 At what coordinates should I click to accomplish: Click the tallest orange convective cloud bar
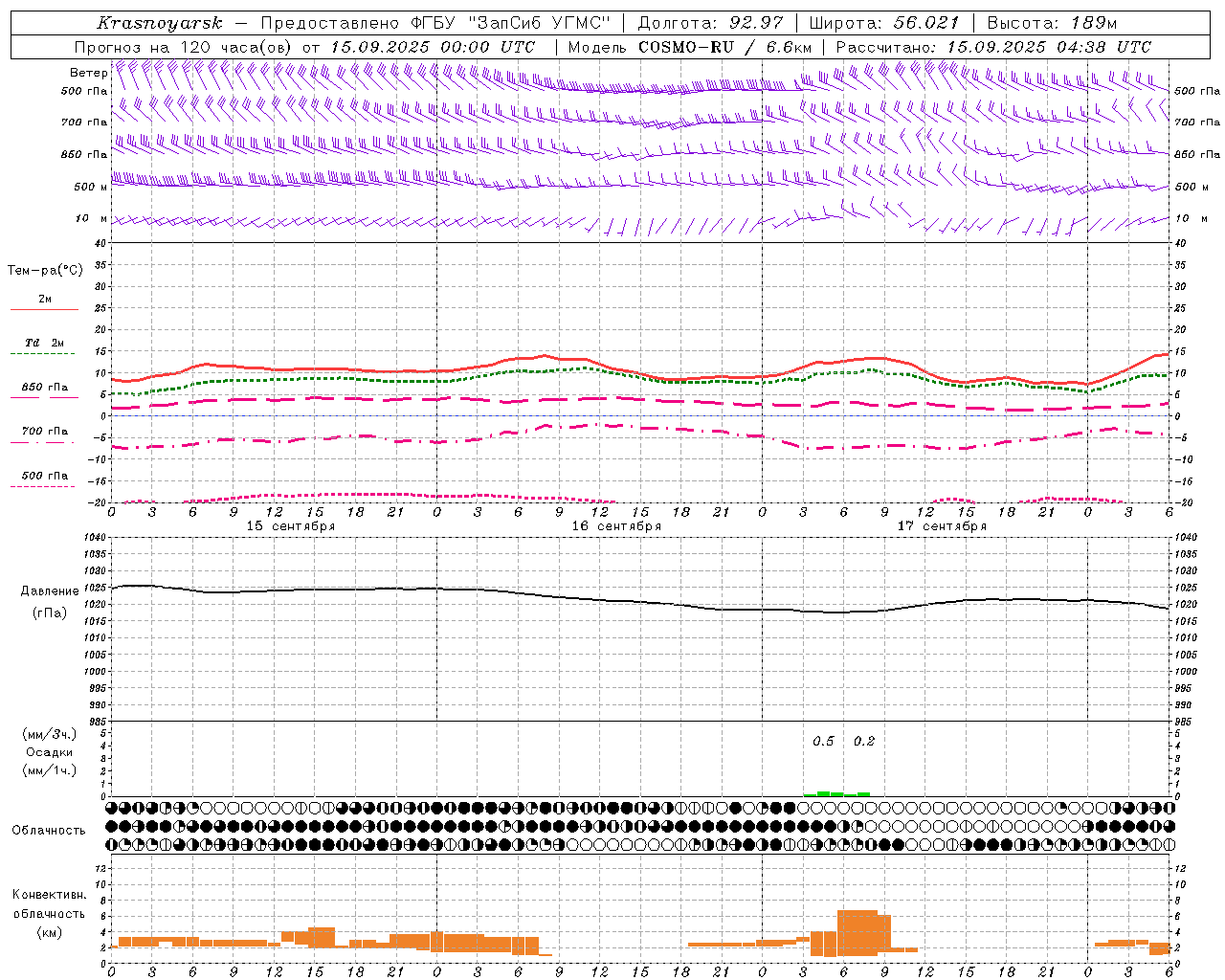[x=857, y=933]
